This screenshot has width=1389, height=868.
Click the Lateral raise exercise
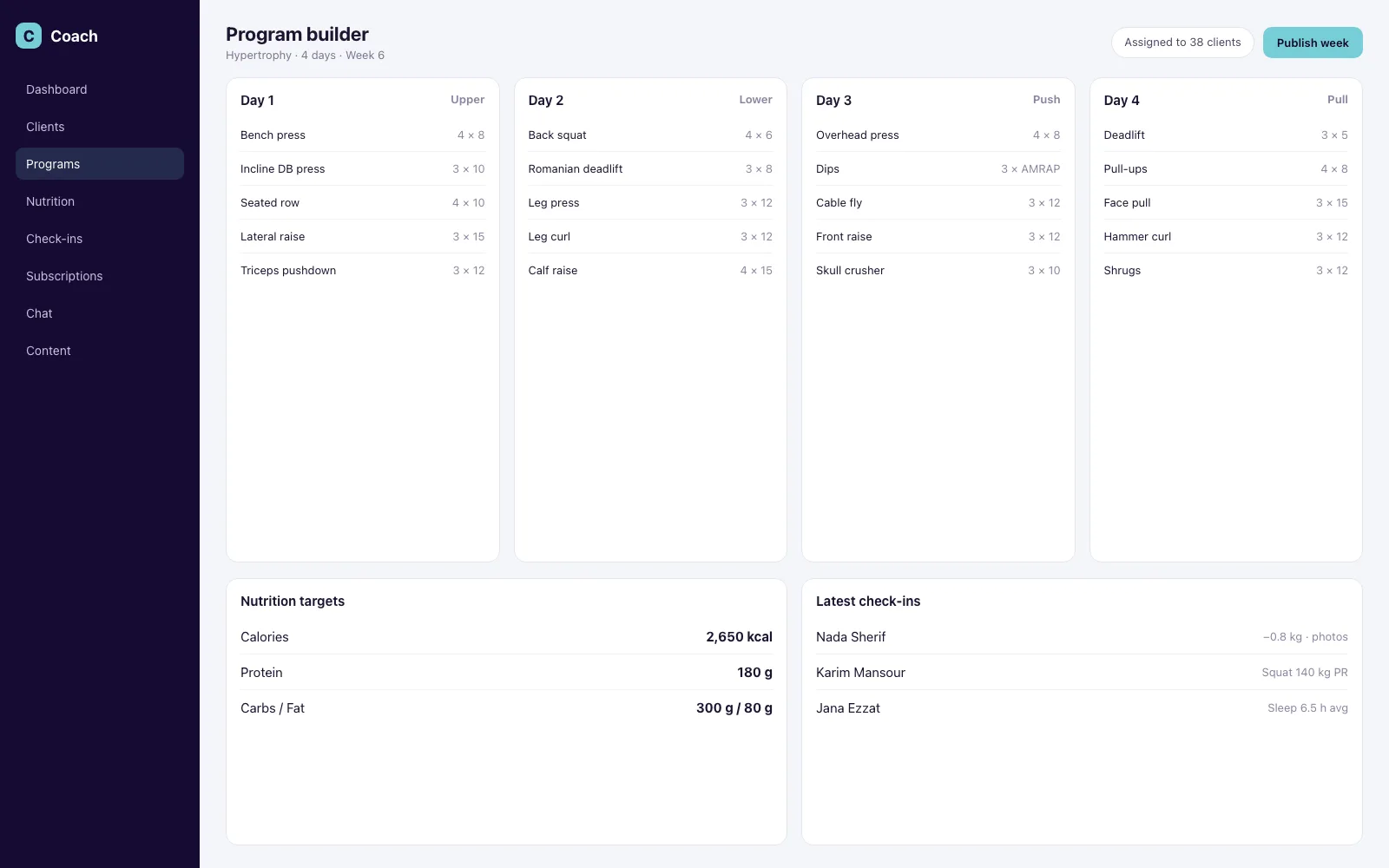coord(363,237)
